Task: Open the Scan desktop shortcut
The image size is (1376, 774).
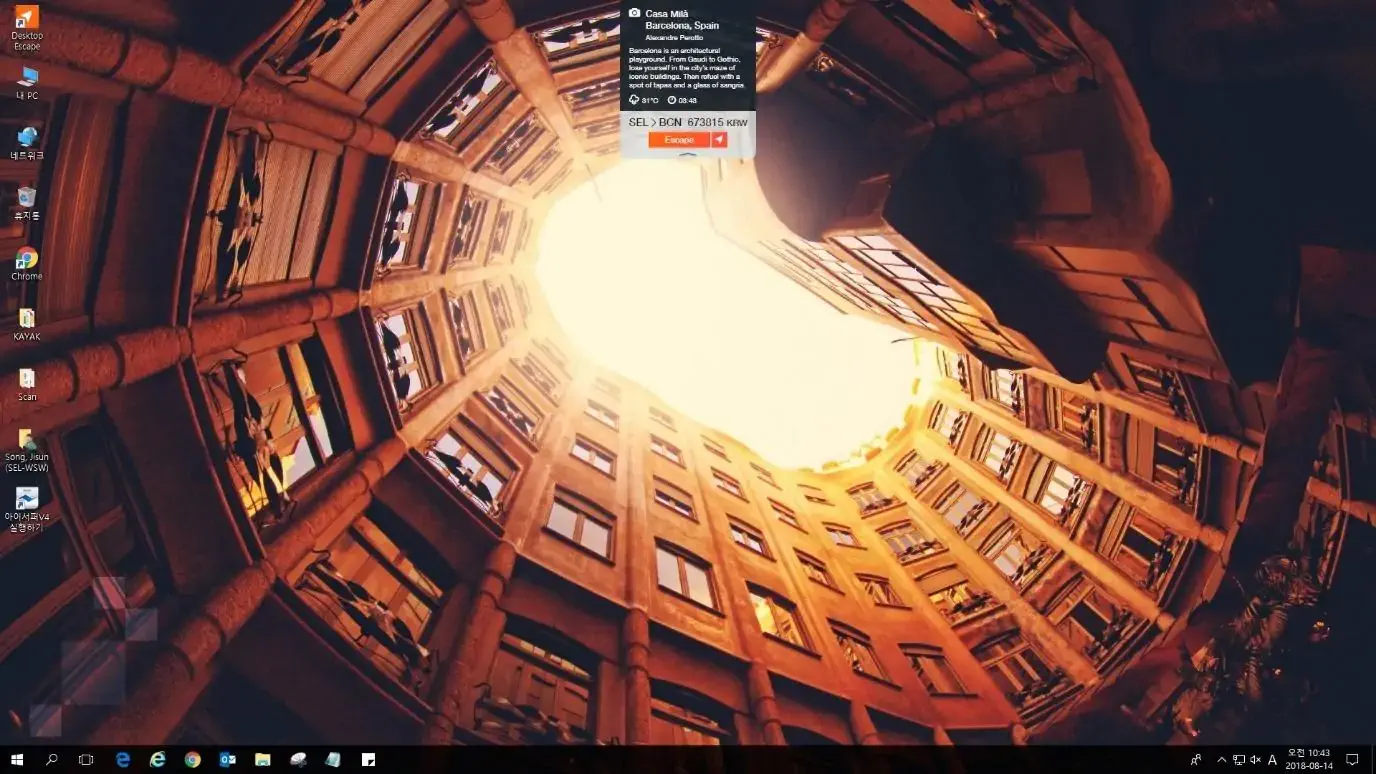Action: coord(27,384)
